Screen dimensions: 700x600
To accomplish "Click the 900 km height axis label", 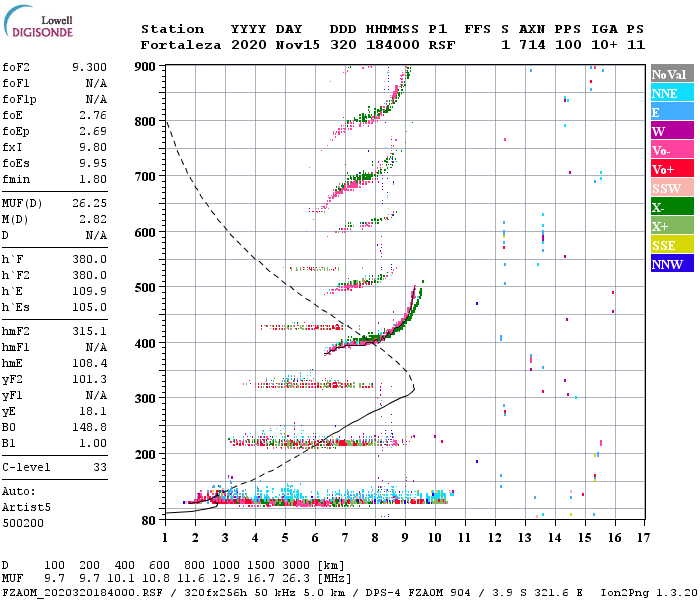I will pyautogui.click(x=145, y=67).
